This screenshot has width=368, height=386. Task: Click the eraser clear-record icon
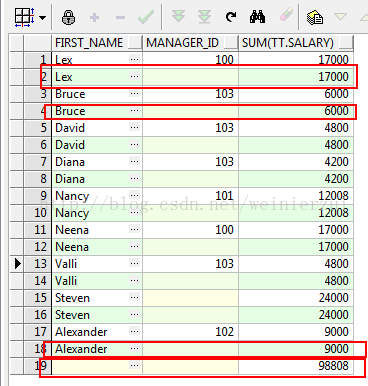pyautogui.click(x=286, y=15)
